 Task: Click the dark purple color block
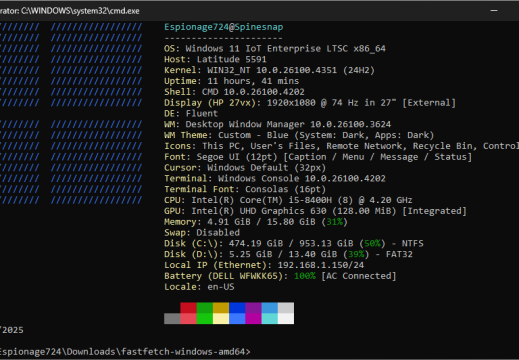click(253, 308)
